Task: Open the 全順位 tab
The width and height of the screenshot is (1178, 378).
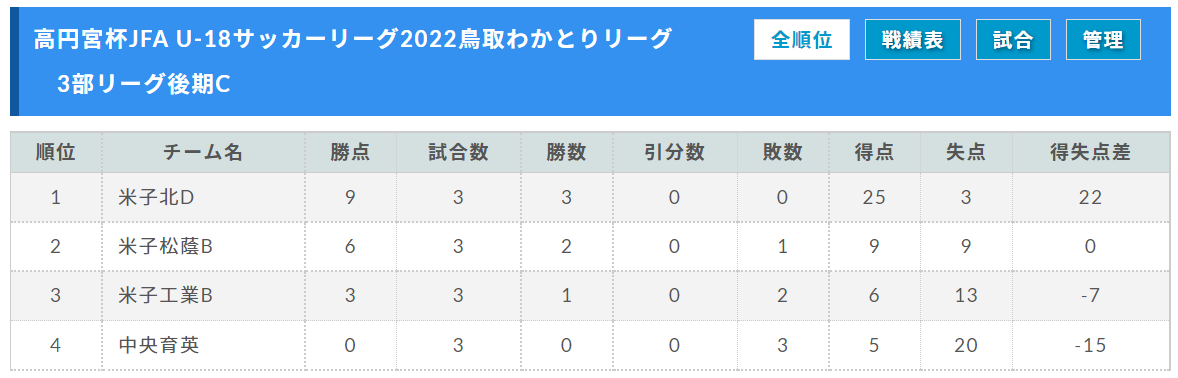Action: (x=802, y=40)
